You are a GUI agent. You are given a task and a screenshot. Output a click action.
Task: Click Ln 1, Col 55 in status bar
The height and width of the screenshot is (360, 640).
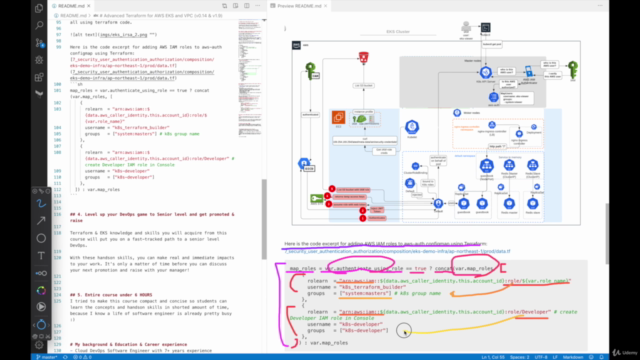[494, 357]
